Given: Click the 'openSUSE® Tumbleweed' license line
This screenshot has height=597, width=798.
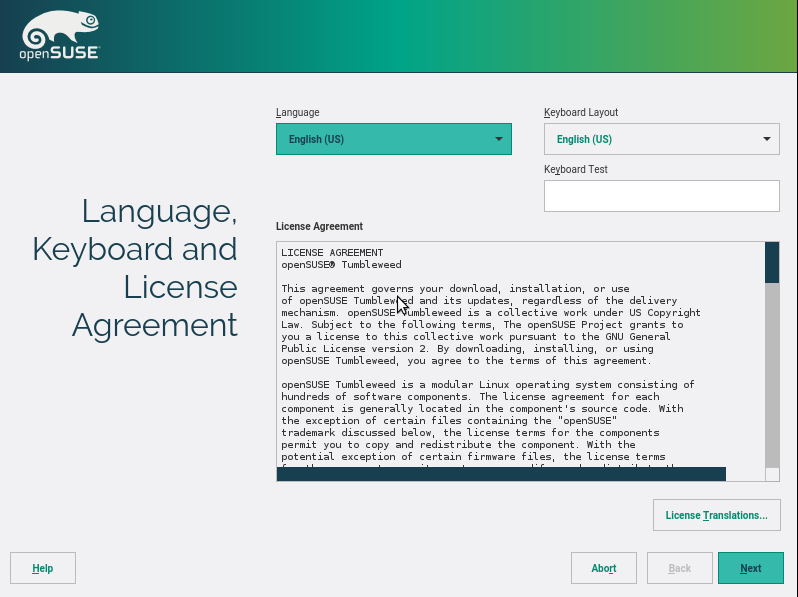Looking at the screenshot, I should pyautogui.click(x=341, y=265).
